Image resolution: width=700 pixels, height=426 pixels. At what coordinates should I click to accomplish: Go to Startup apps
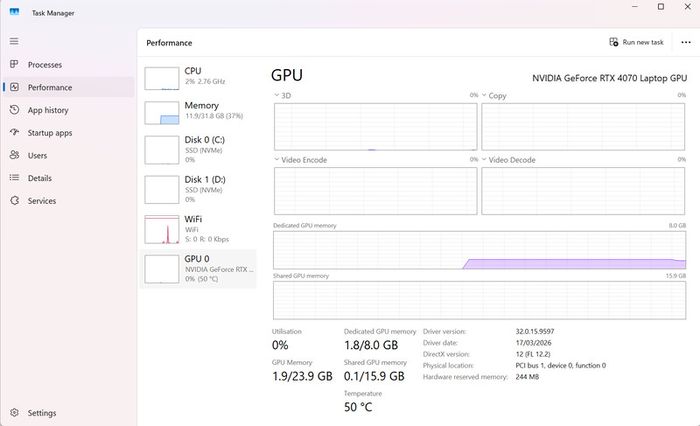click(69, 133)
